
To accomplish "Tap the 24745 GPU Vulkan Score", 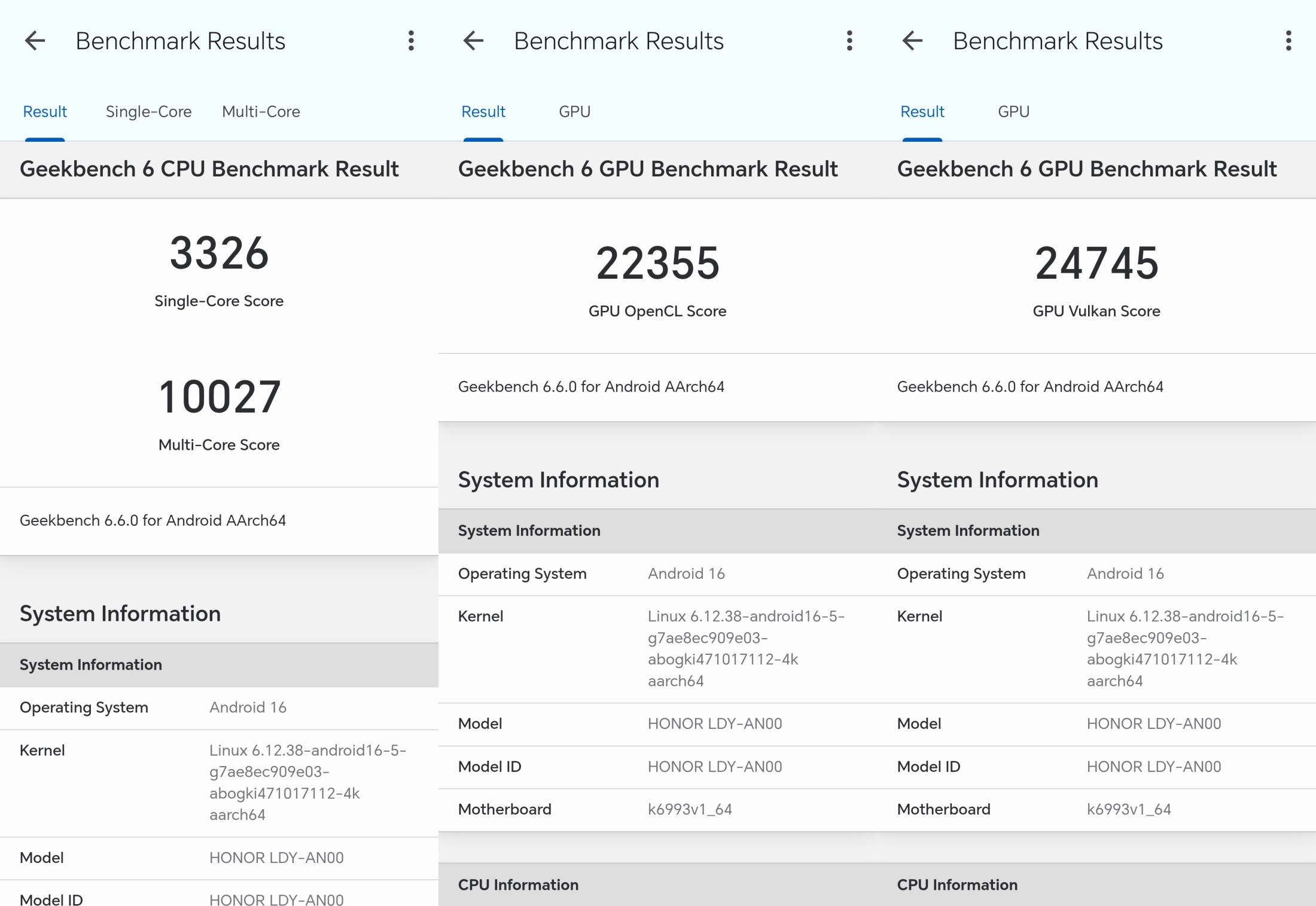I will [x=1096, y=264].
